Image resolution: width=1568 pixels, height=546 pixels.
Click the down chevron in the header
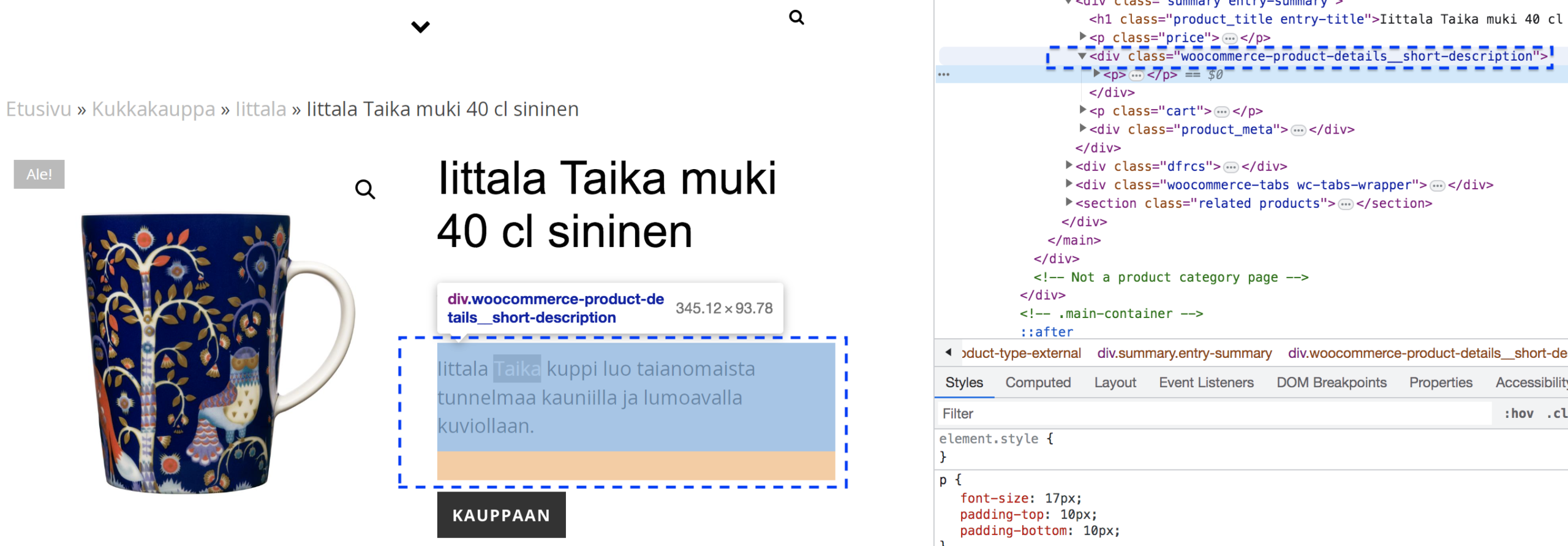420,27
